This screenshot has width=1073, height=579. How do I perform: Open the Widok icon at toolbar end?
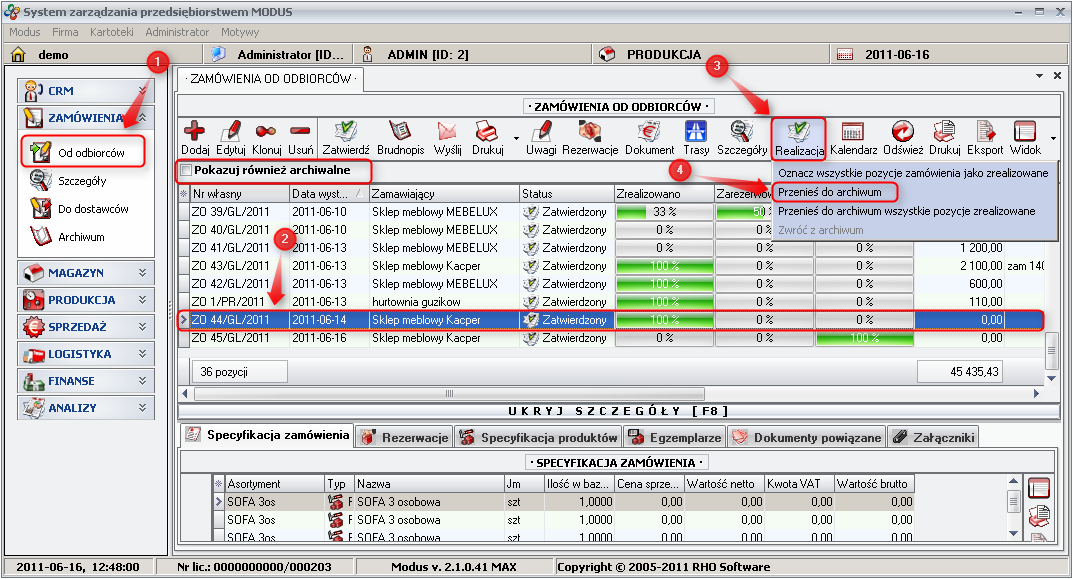click(1027, 137)
